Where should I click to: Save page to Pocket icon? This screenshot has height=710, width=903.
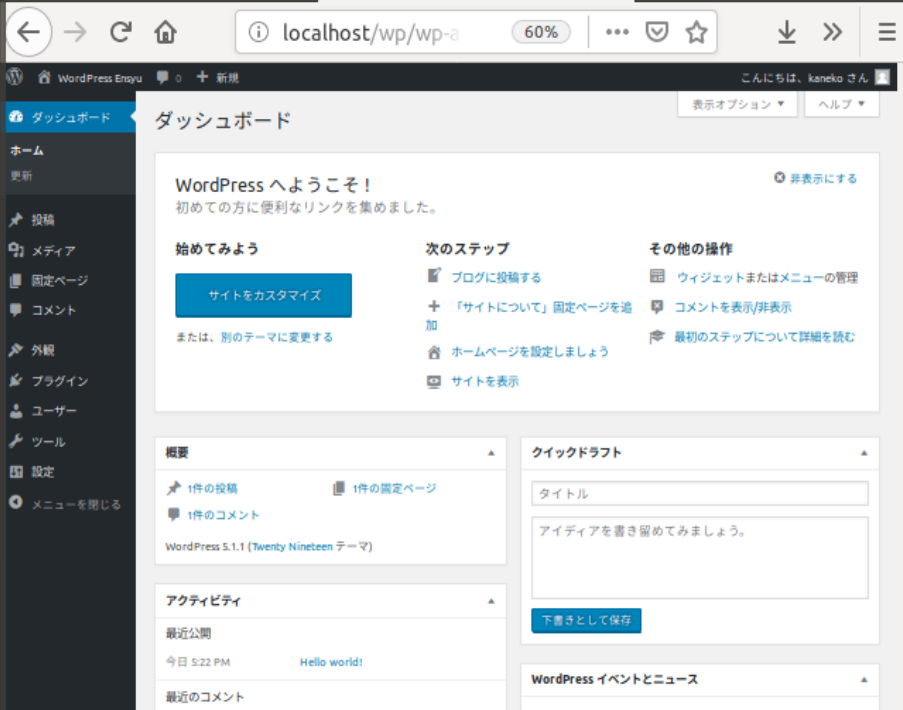pos(657,32)
